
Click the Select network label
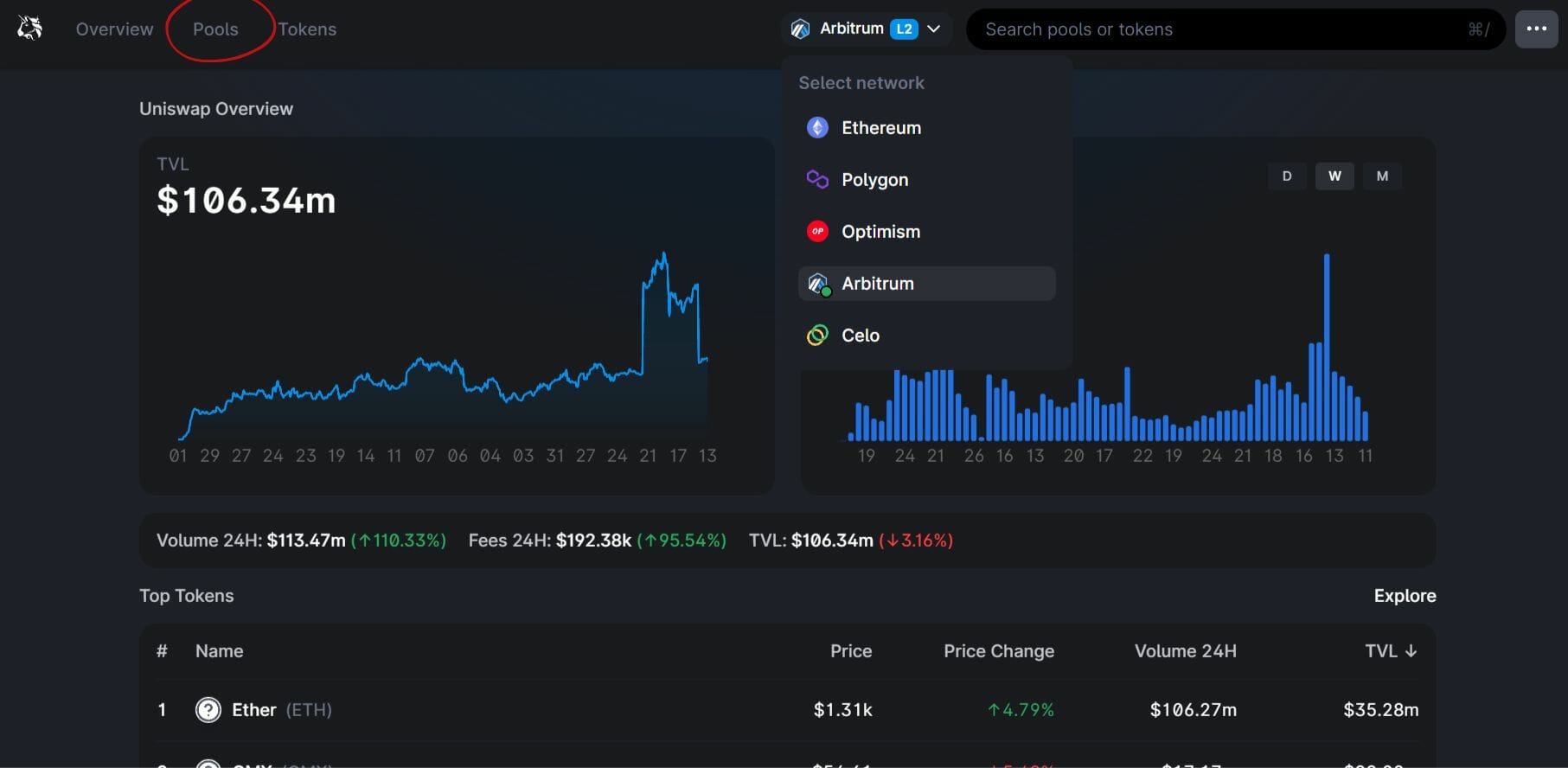(x=861, y=83)
